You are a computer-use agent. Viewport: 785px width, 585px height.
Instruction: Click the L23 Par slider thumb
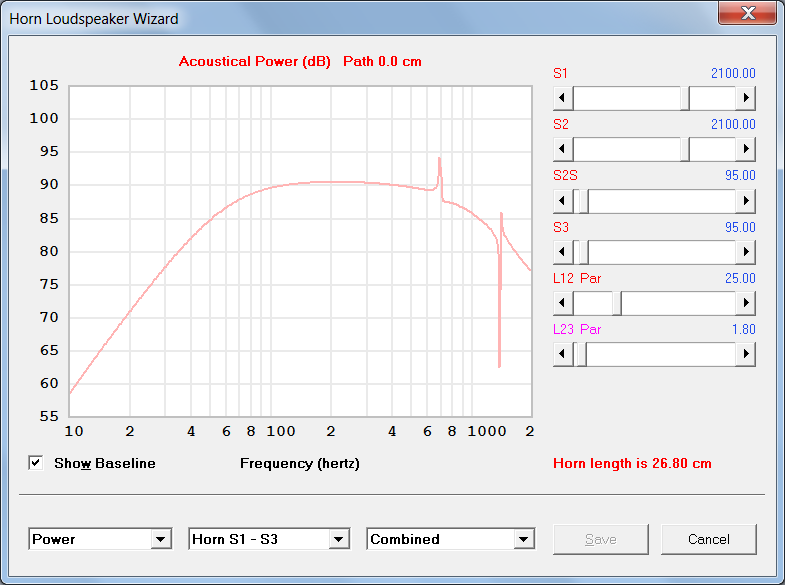[x=582, y=354]
